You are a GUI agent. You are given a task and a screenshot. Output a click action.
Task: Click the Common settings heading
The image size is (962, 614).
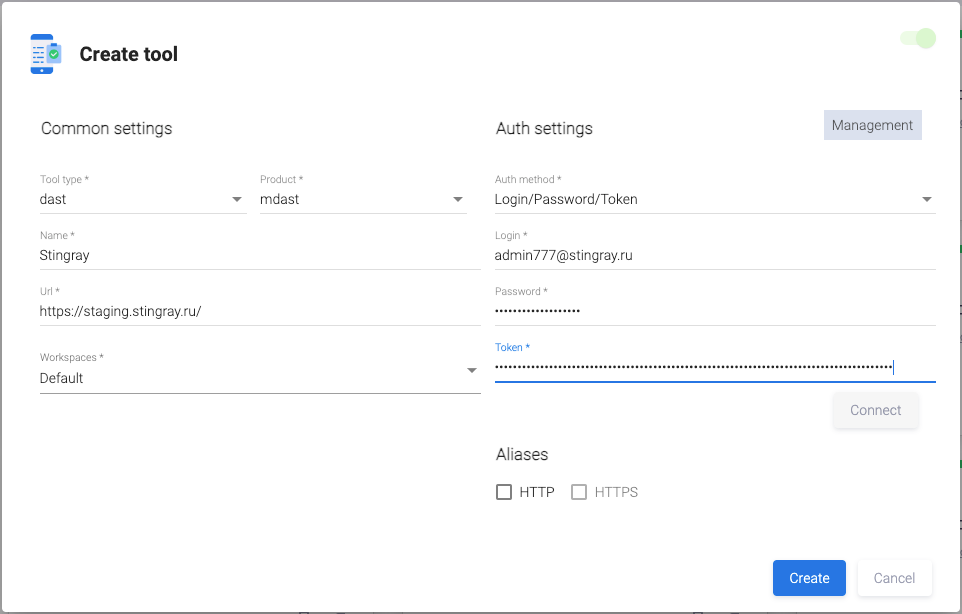coord(106,128)
